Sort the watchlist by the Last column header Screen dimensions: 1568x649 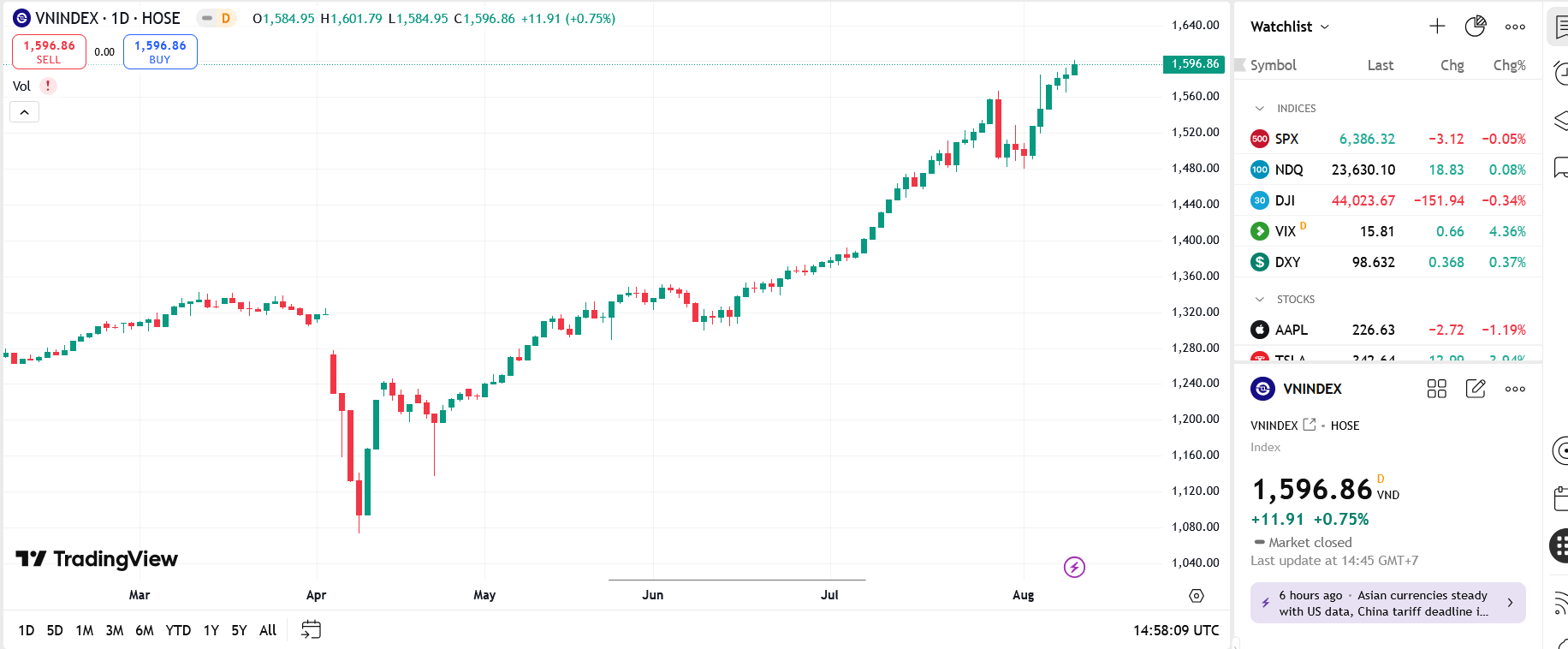click(1381, 65)
